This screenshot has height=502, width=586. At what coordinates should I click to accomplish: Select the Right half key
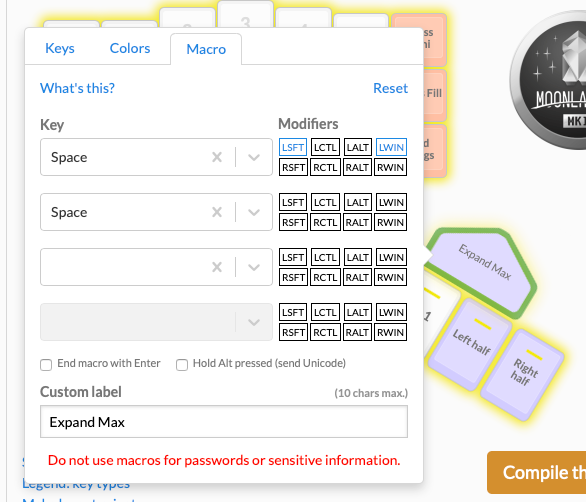(x=523, y=372)
